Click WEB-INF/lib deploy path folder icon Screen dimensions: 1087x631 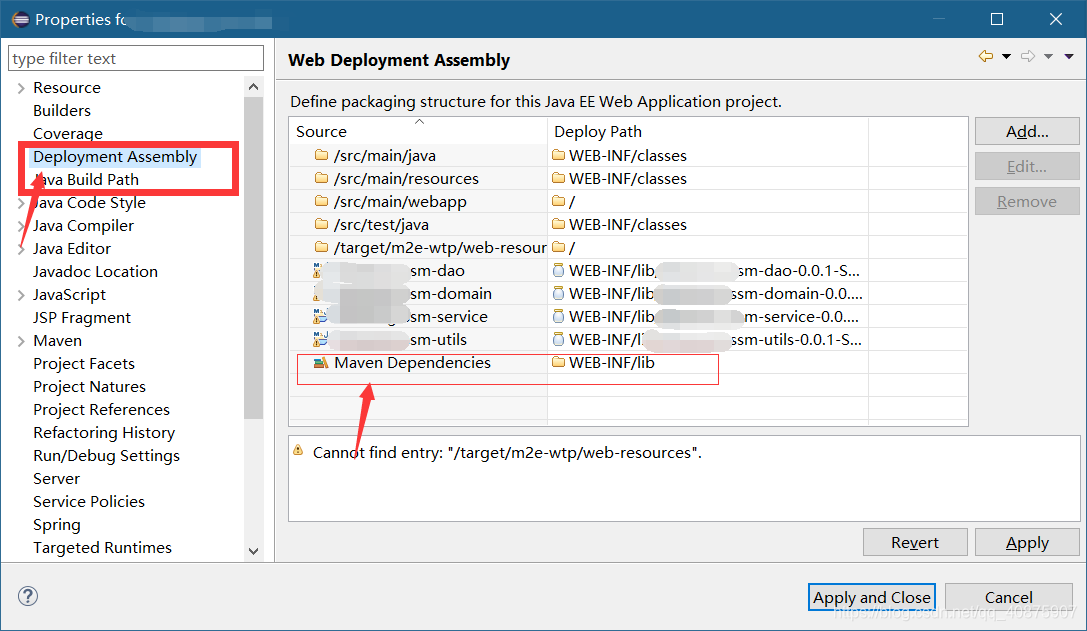[558, 362]
